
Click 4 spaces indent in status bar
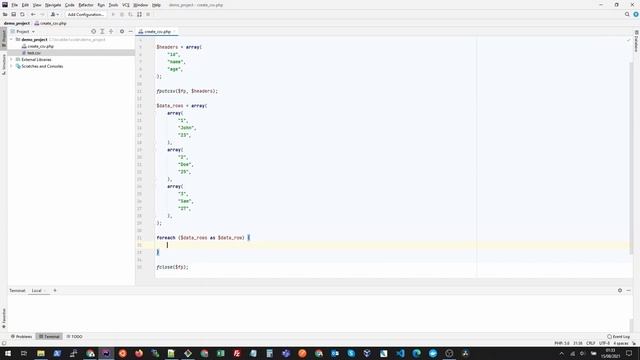click(x=620, y=343)
